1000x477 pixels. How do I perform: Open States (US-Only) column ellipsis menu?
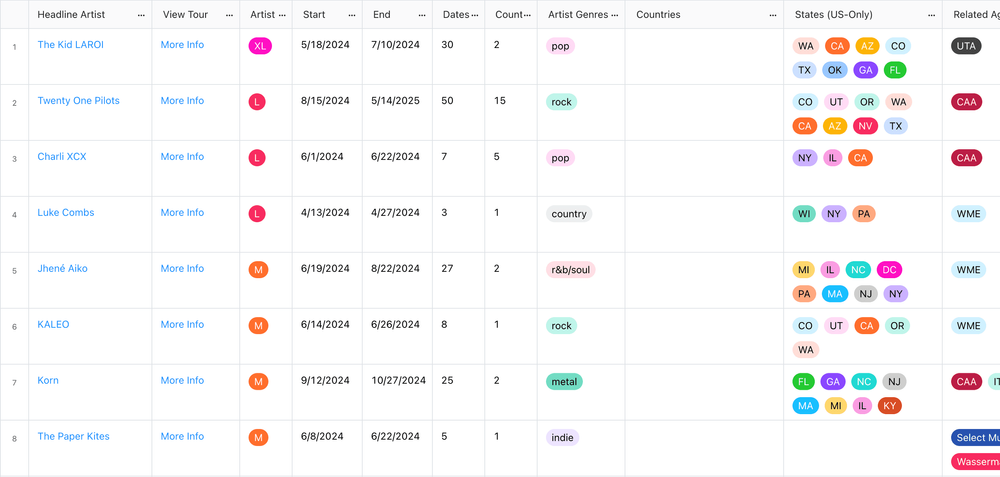[x=932, y=15]
